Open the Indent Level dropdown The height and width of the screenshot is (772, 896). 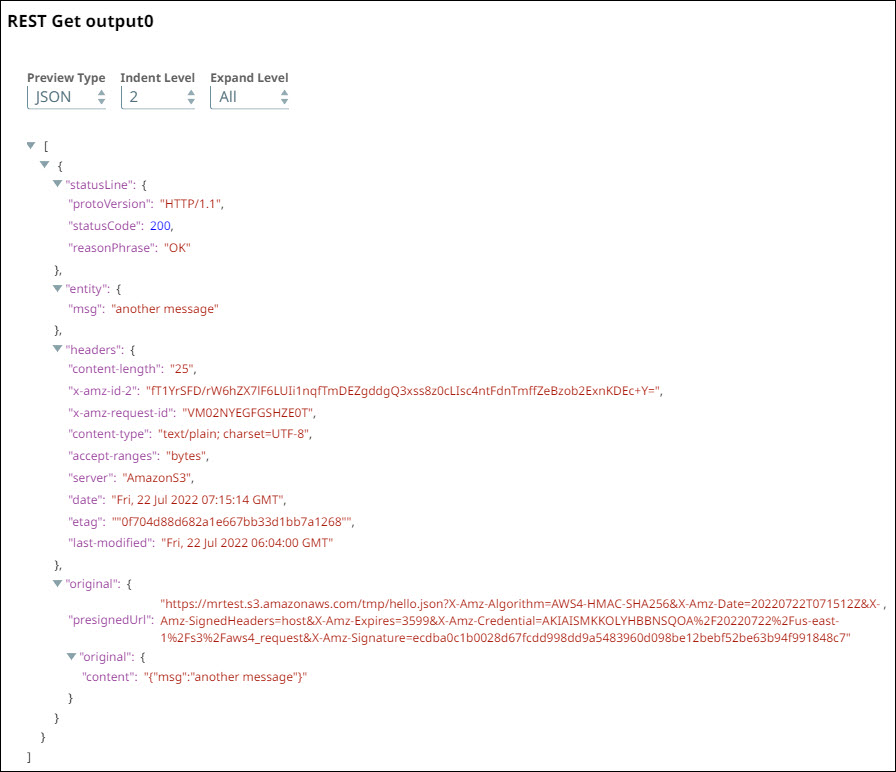[158, 97]
